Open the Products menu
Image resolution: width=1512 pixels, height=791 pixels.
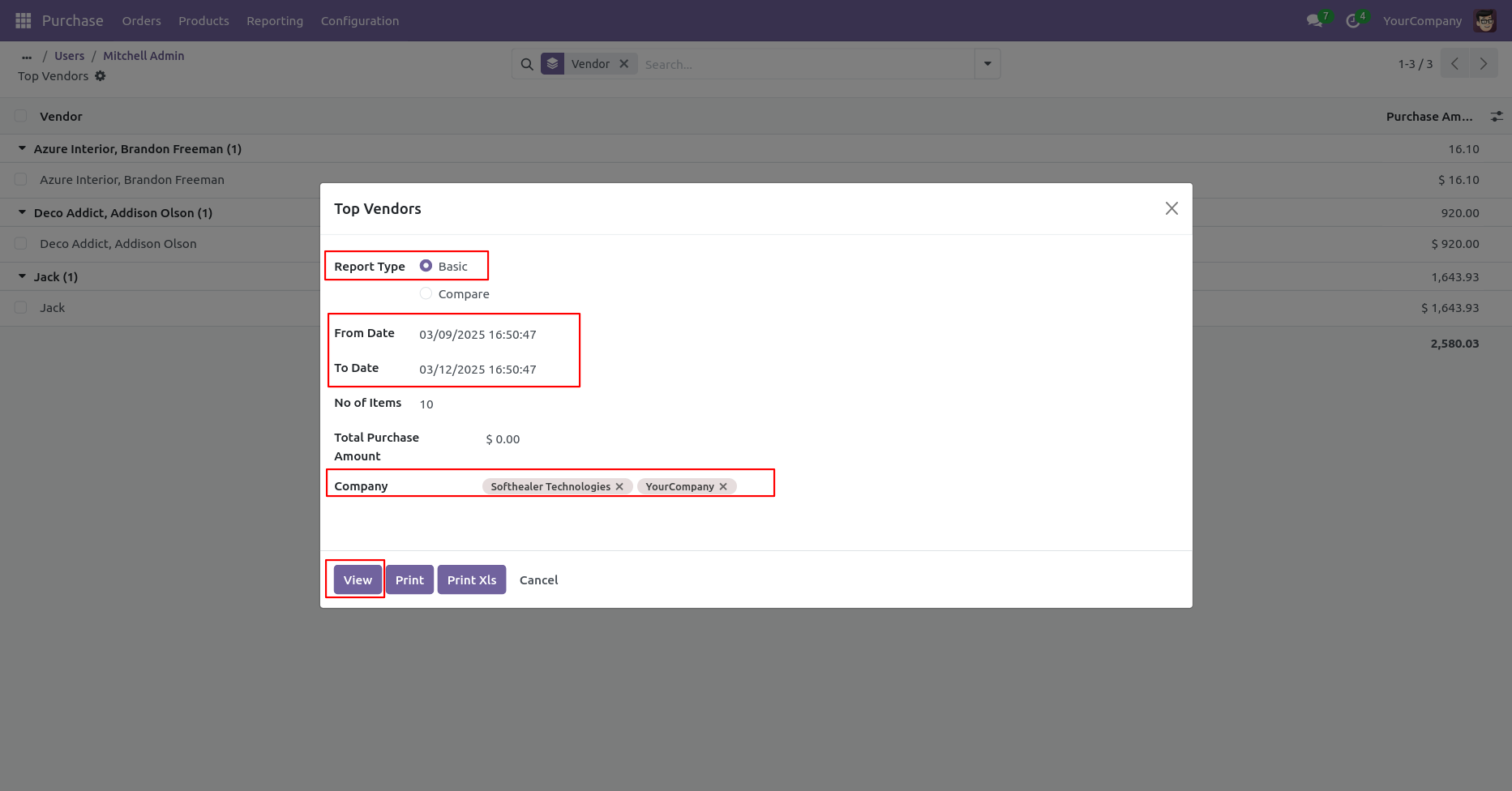pyautogui.click(x=203, y=21)
